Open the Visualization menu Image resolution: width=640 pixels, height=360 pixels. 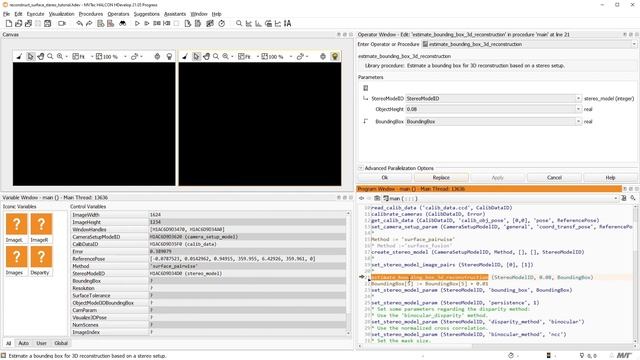(x=62, y=14)
